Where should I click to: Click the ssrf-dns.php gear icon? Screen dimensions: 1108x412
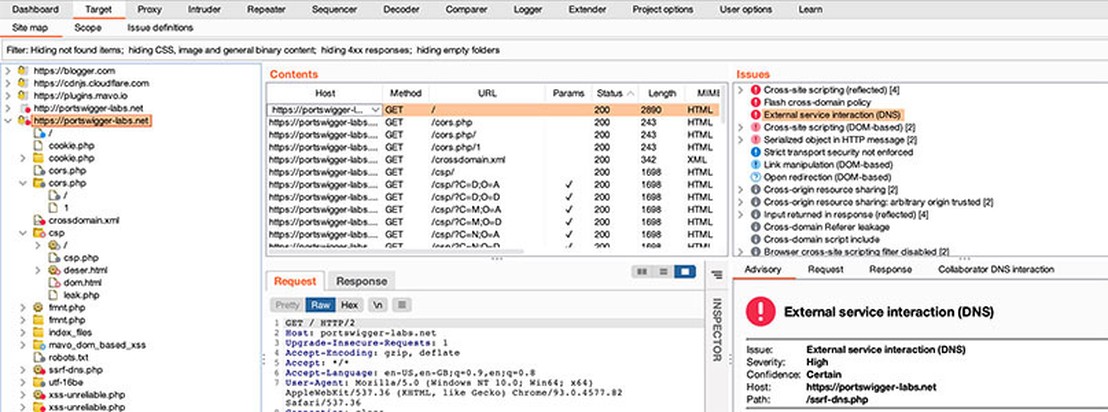[x=39, y=370]
